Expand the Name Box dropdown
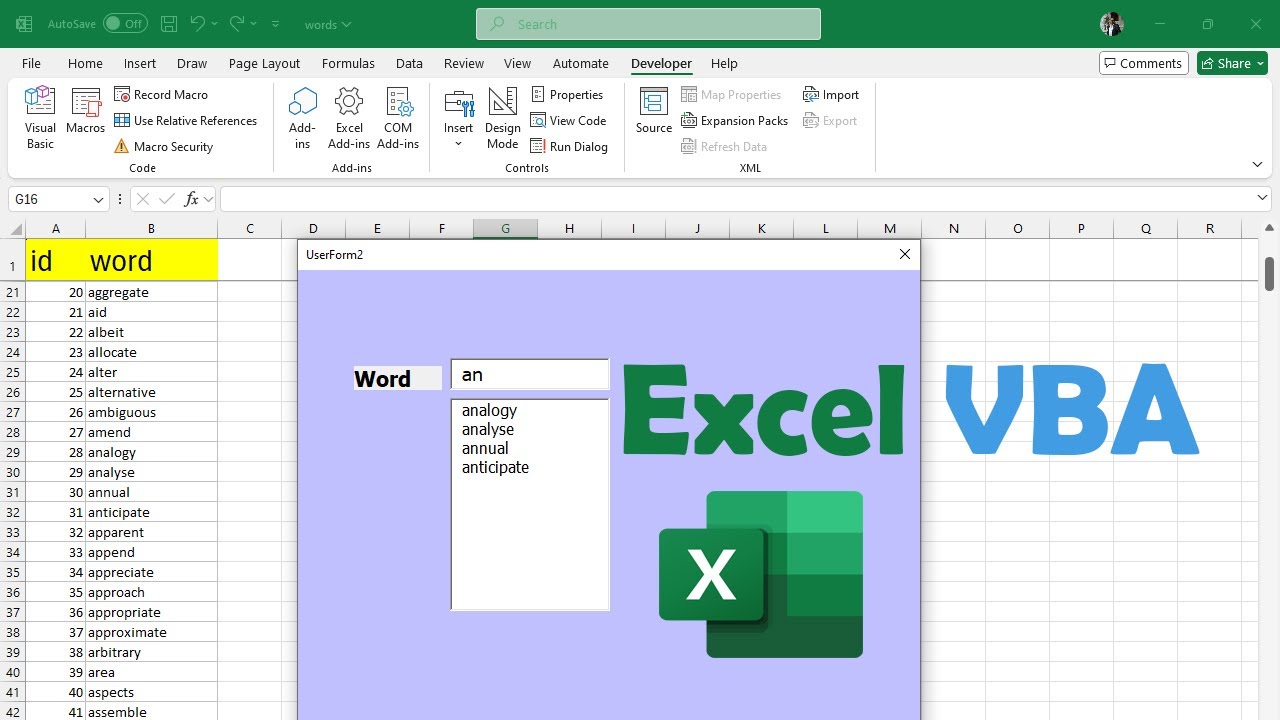This screenshot has height=720, width=1280. click(98, 199)
